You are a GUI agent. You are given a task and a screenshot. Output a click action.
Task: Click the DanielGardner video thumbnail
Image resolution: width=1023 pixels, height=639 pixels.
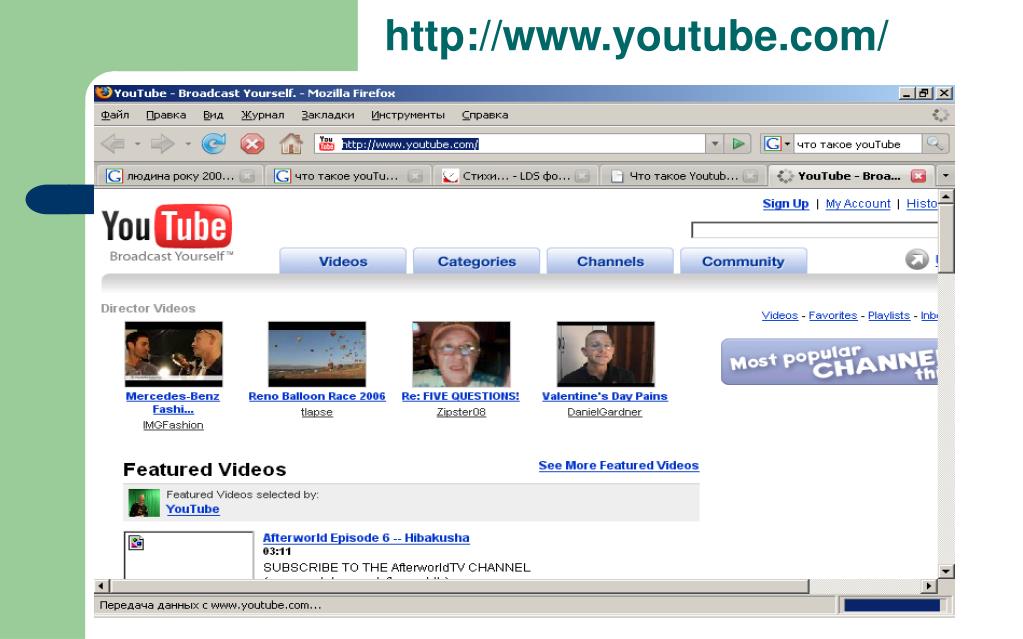point(605,354)
